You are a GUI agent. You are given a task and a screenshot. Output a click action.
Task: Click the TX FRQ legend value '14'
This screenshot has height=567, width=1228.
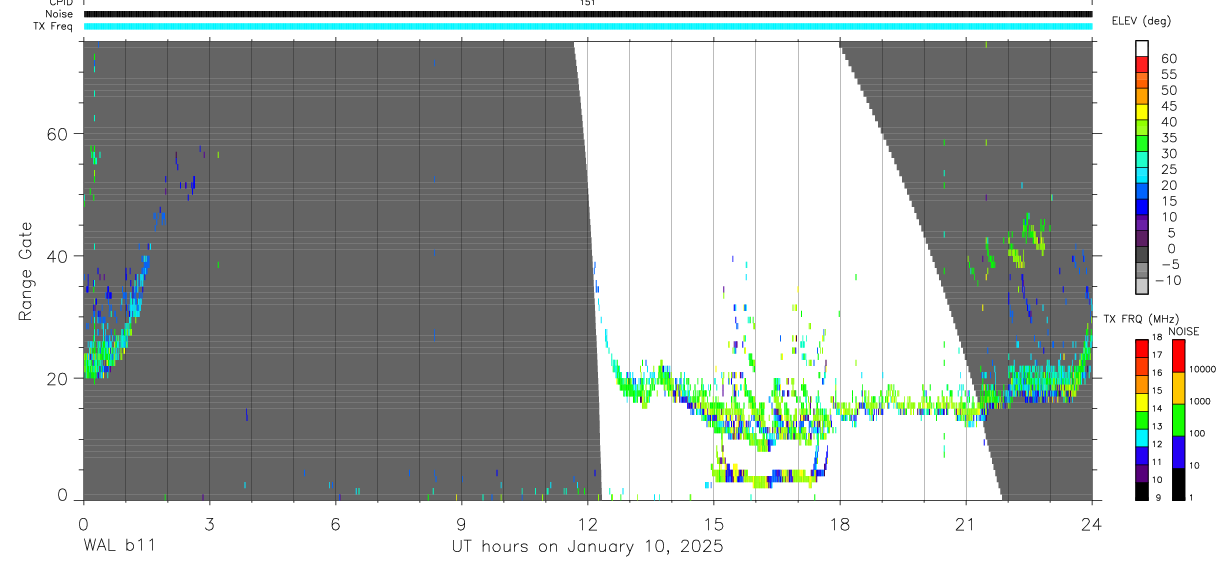[1157, 408]
